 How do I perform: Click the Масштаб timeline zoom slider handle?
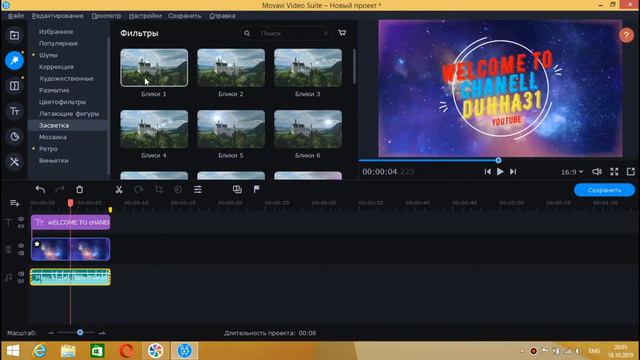tap(80, 333)
